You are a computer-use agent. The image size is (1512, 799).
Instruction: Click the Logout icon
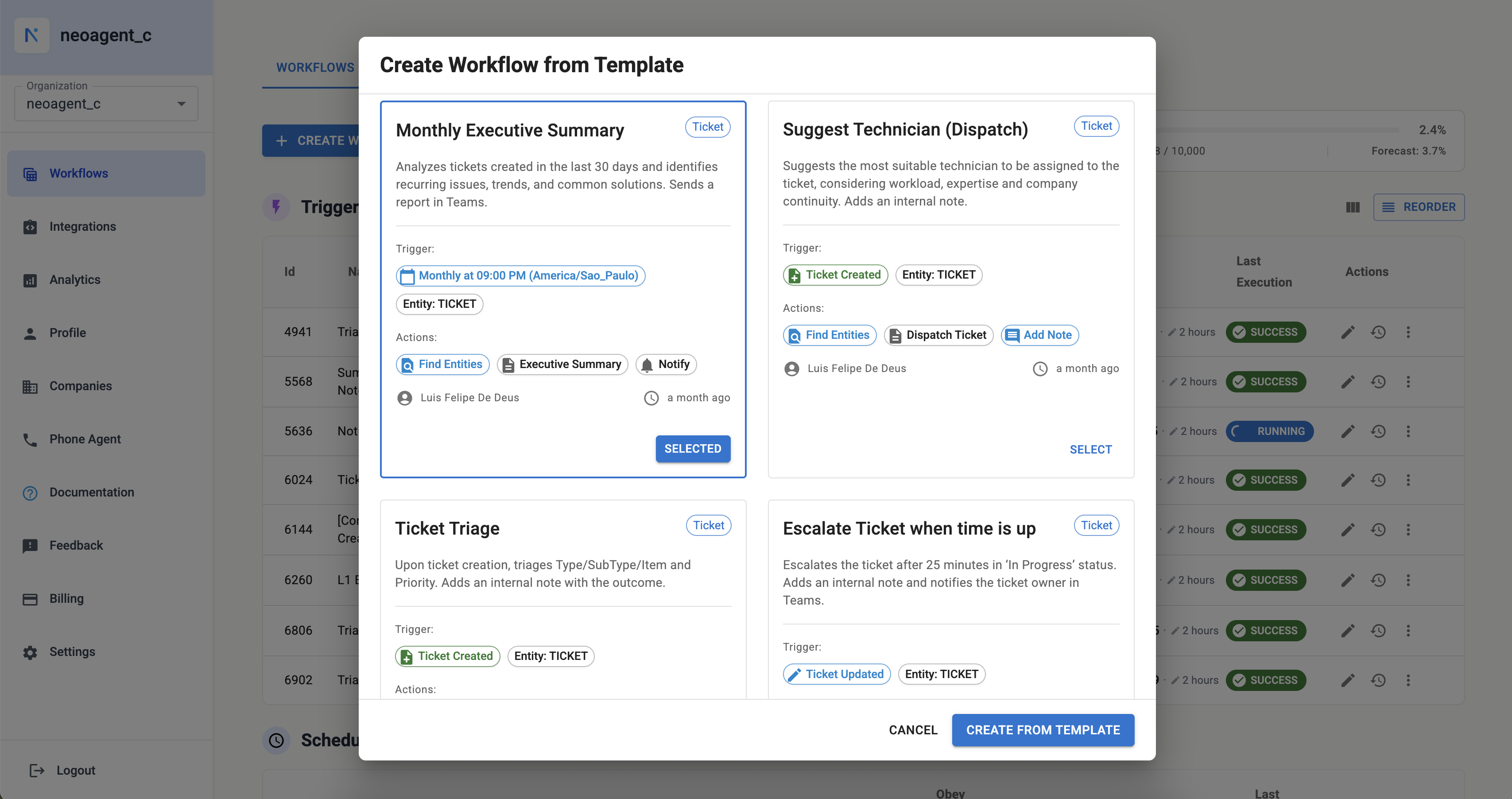37,770
